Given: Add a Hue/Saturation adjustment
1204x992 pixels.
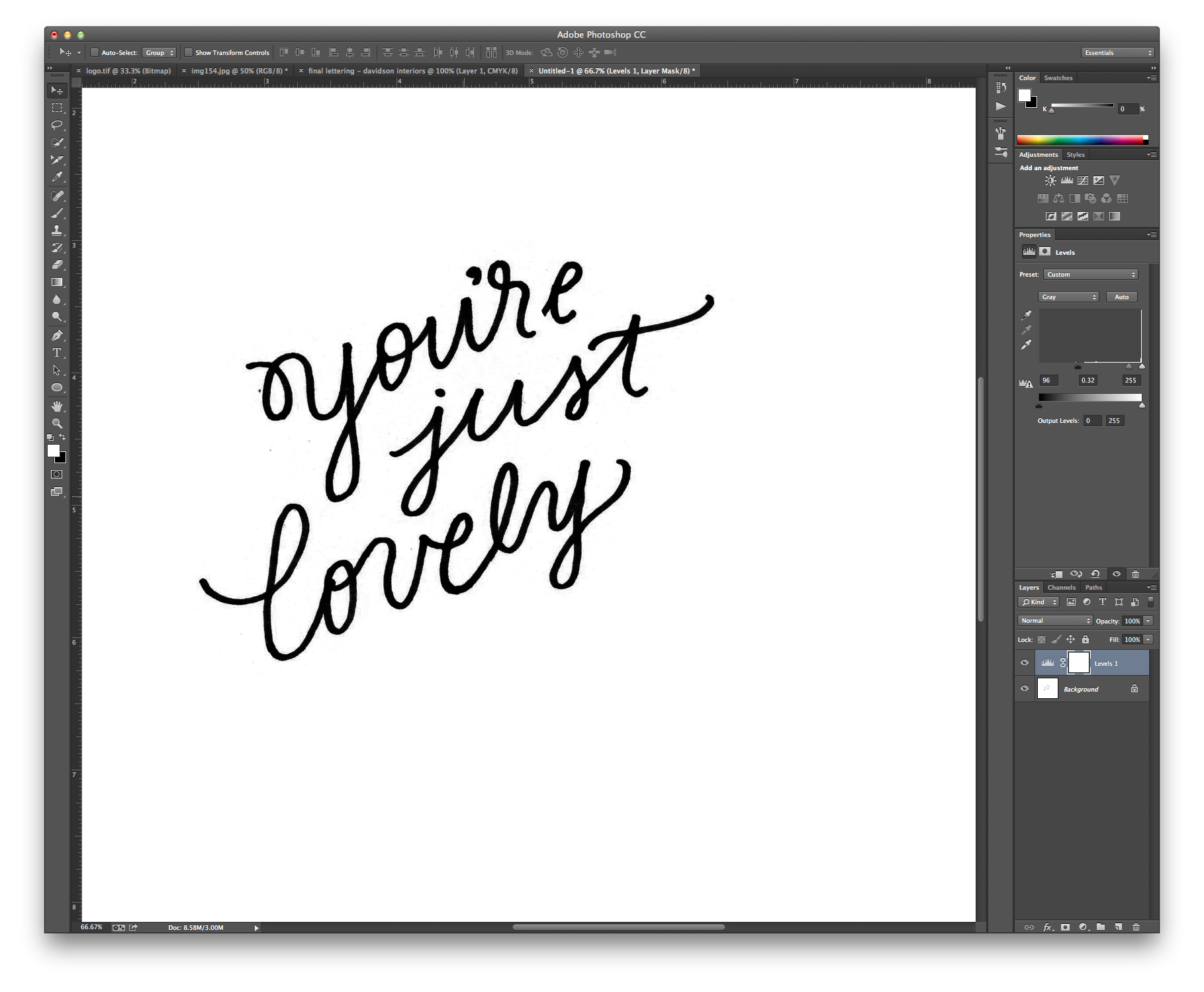Looking at the screenshot, I should click(1043, 199).
